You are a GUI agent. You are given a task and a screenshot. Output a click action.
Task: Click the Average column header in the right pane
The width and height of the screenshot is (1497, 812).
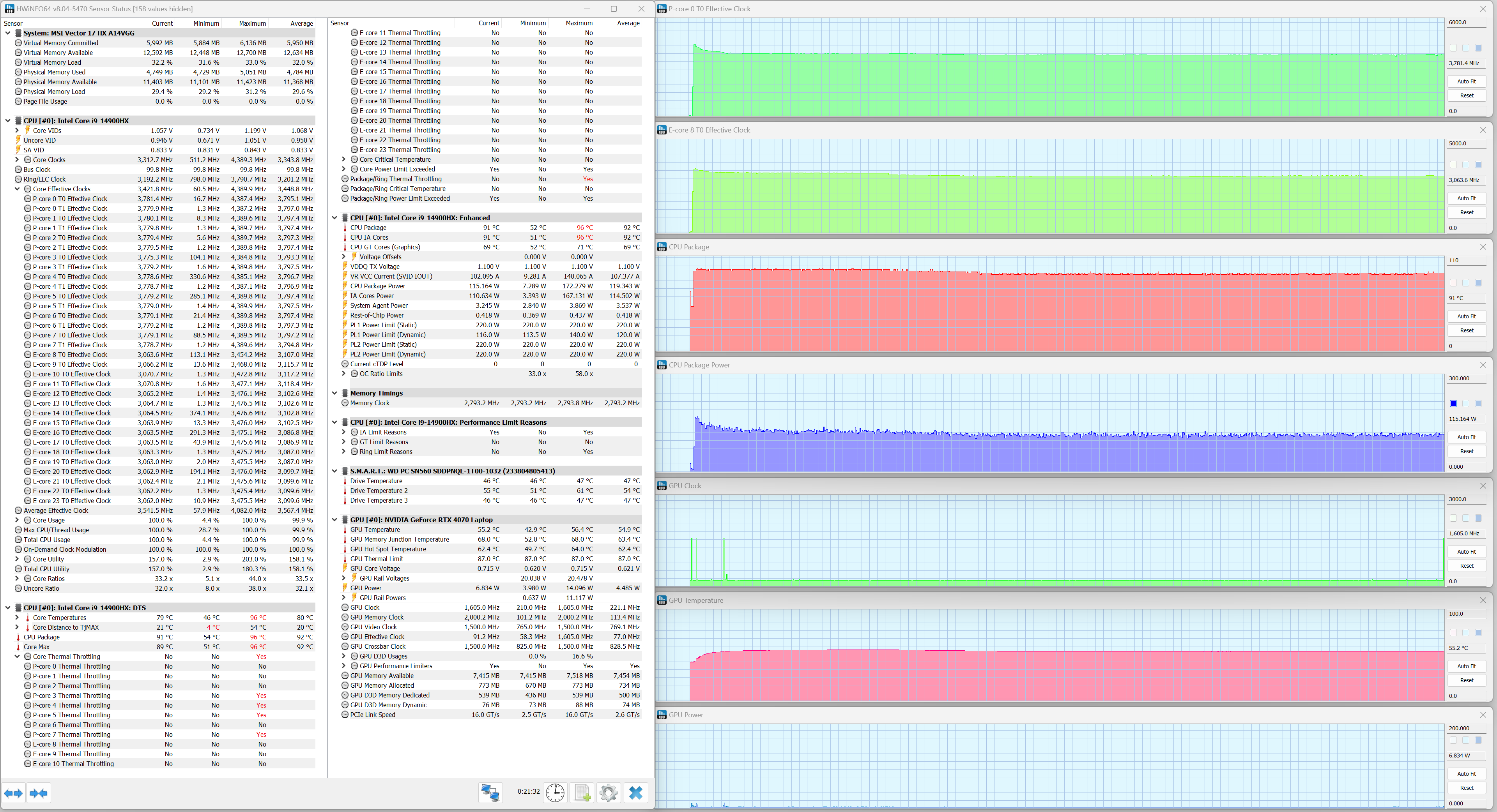(628, 23)
